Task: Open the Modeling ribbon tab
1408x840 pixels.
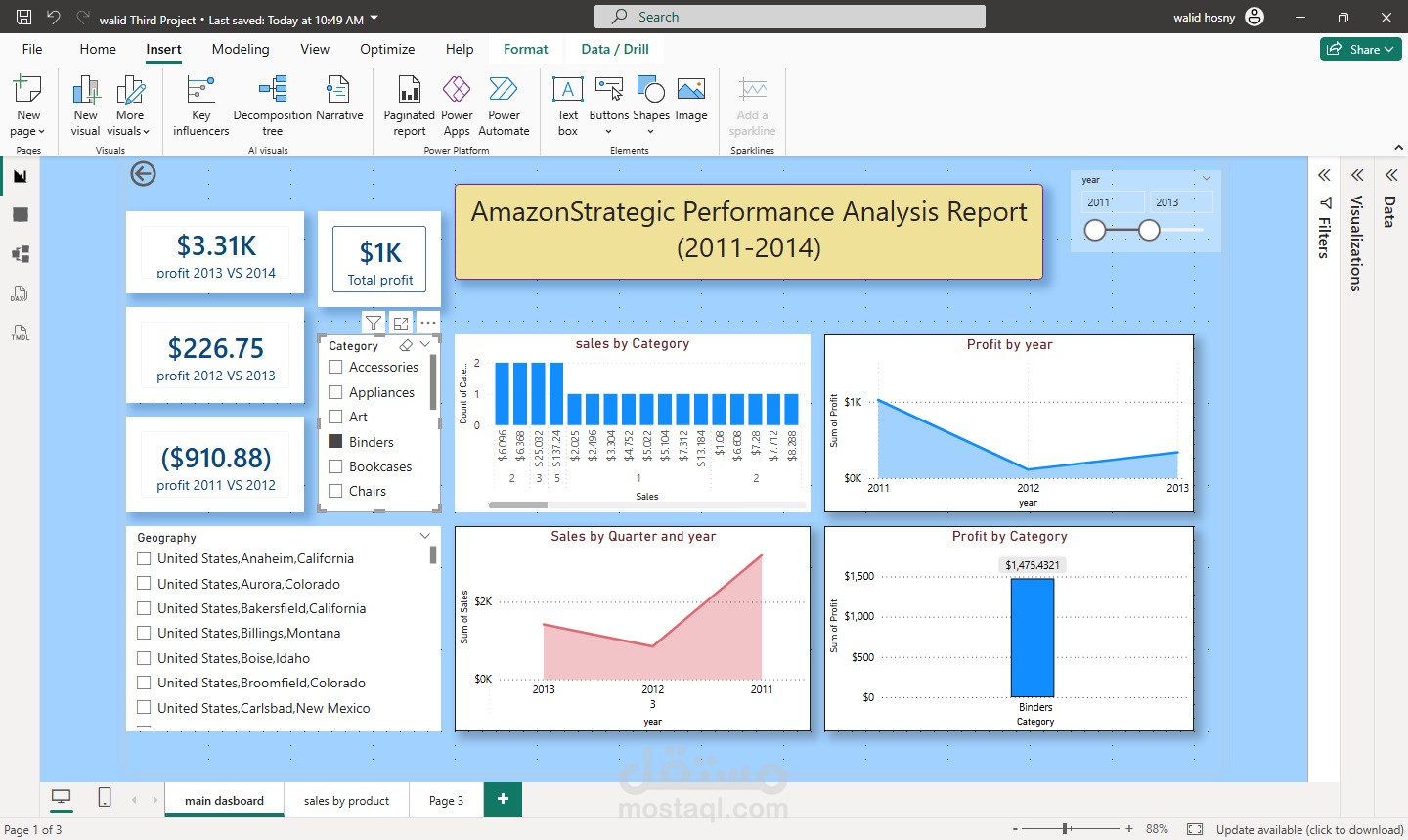Action: pos(241,49)
